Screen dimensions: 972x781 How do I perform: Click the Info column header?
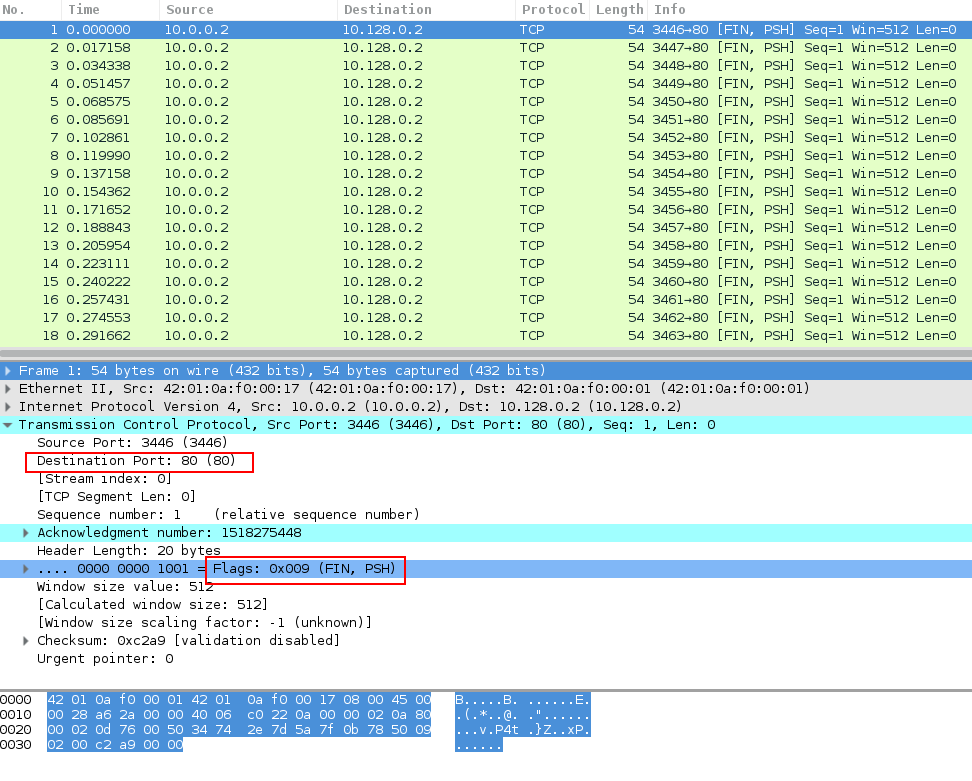810,9
